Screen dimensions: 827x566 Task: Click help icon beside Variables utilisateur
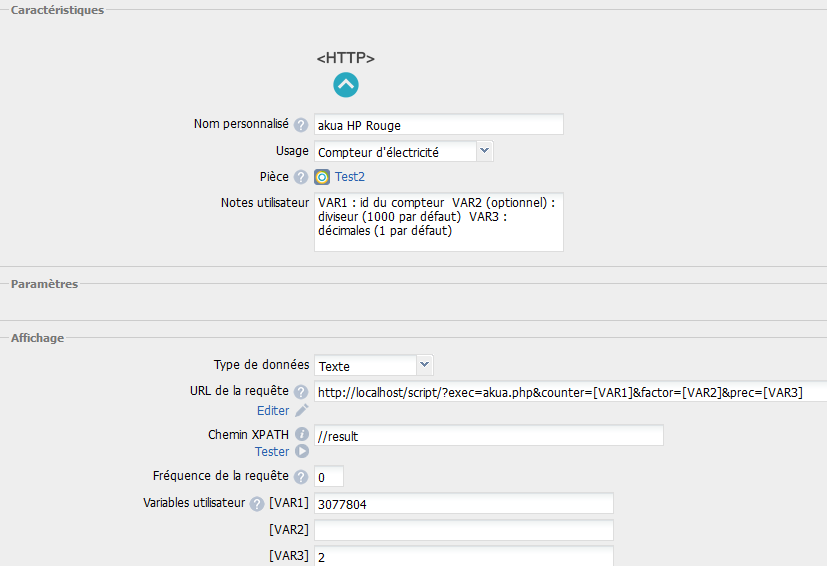(257, 504)
